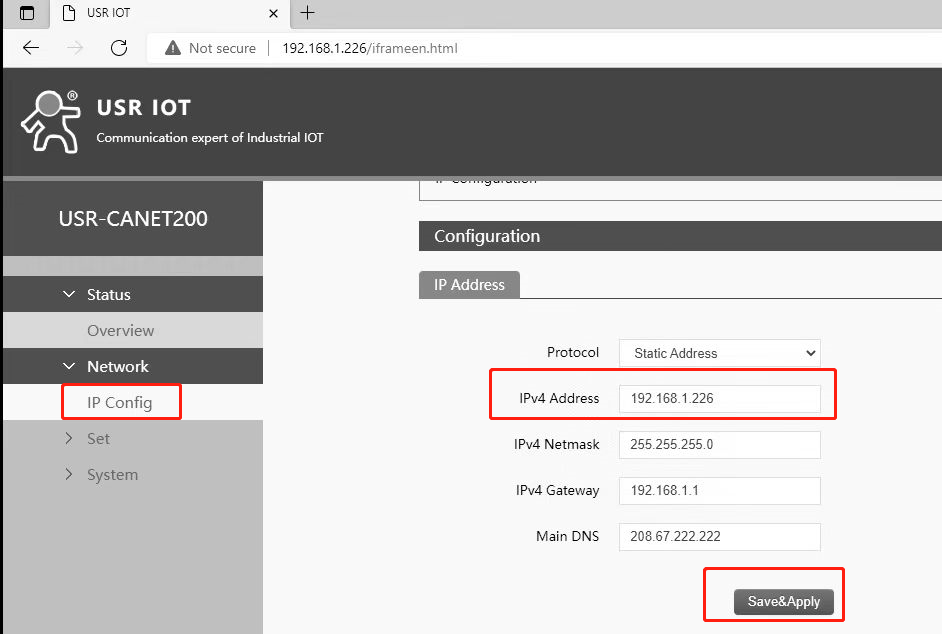Click the browser forward arrow

pyautogui.click(x=75, y=47)
